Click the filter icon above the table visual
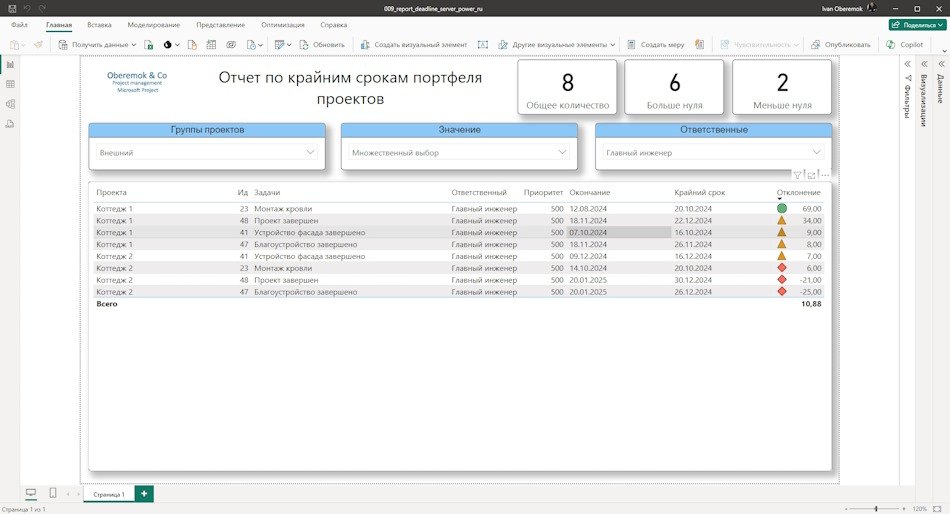Viewport: 950px width, 514px height. tap(797, 175)
